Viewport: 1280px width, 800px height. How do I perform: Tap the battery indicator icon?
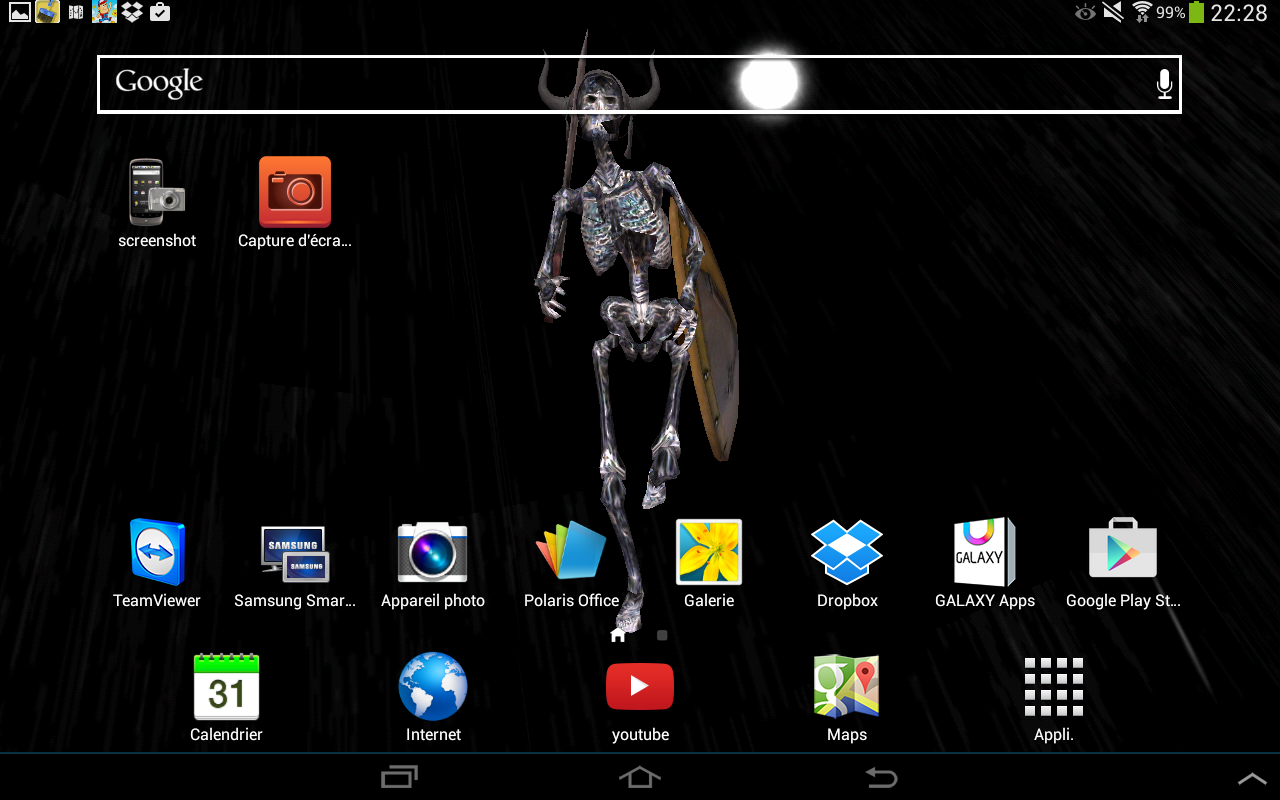pos(1196,13)
